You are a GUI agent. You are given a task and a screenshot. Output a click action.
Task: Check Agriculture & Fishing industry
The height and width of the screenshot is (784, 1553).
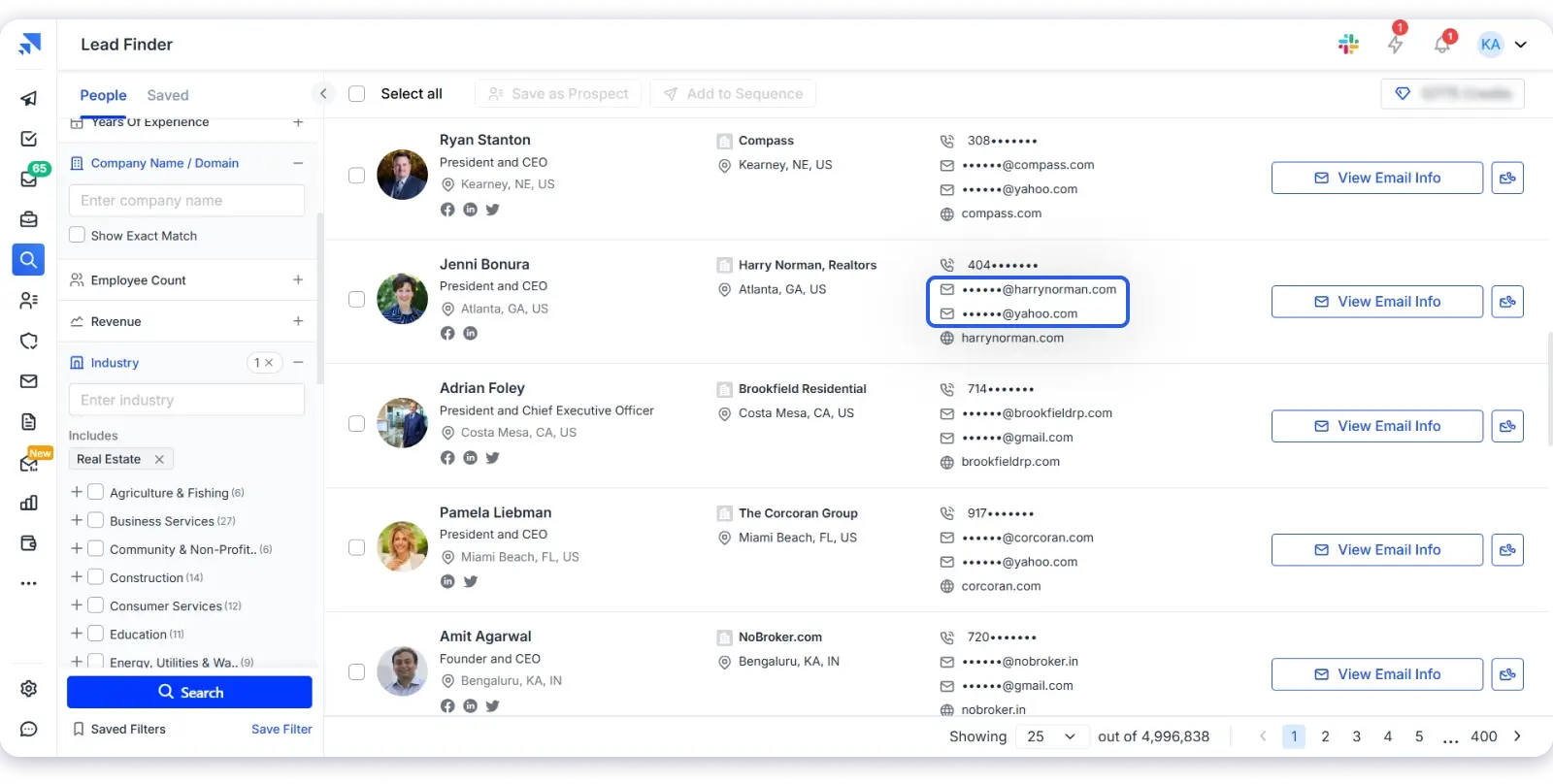(x=95, y=492)
